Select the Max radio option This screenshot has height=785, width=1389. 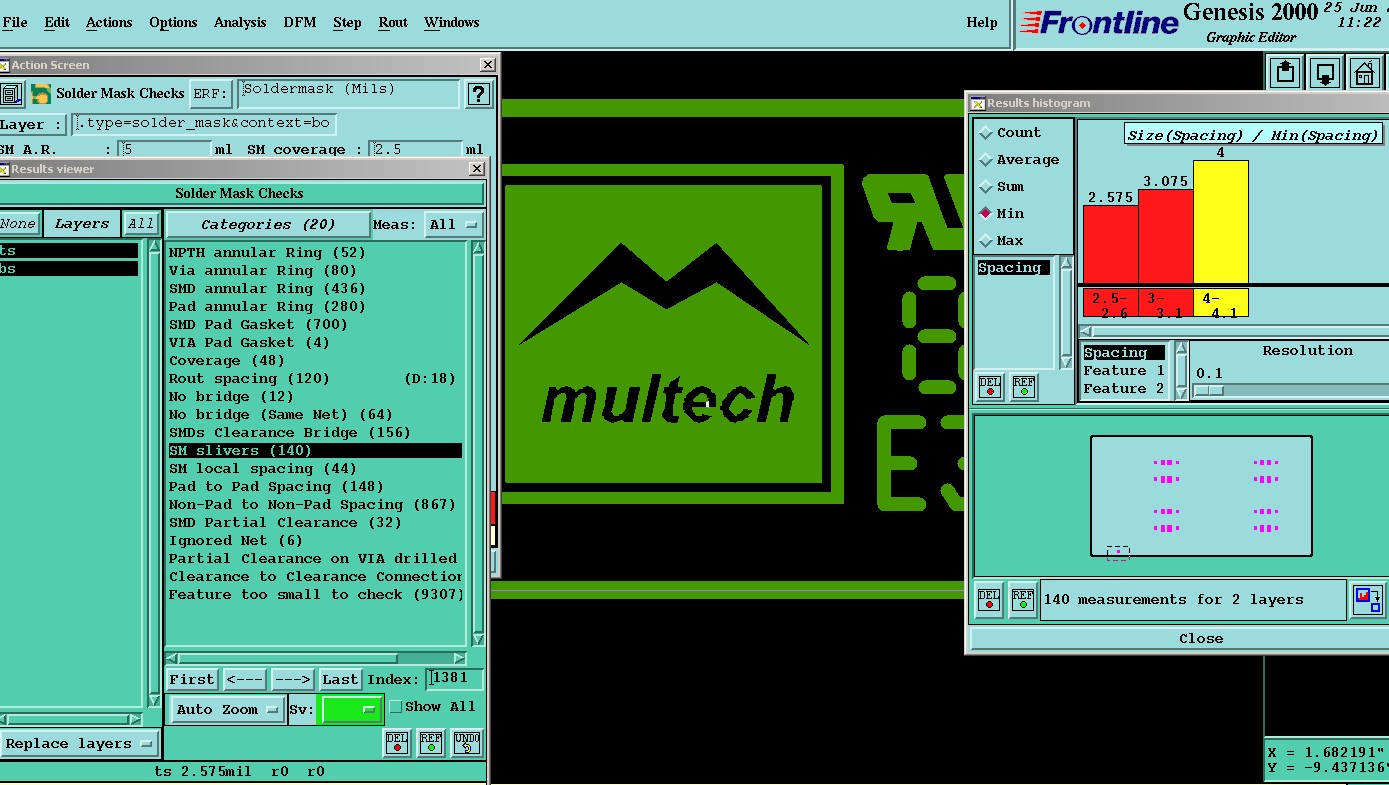pos(1002,240)
